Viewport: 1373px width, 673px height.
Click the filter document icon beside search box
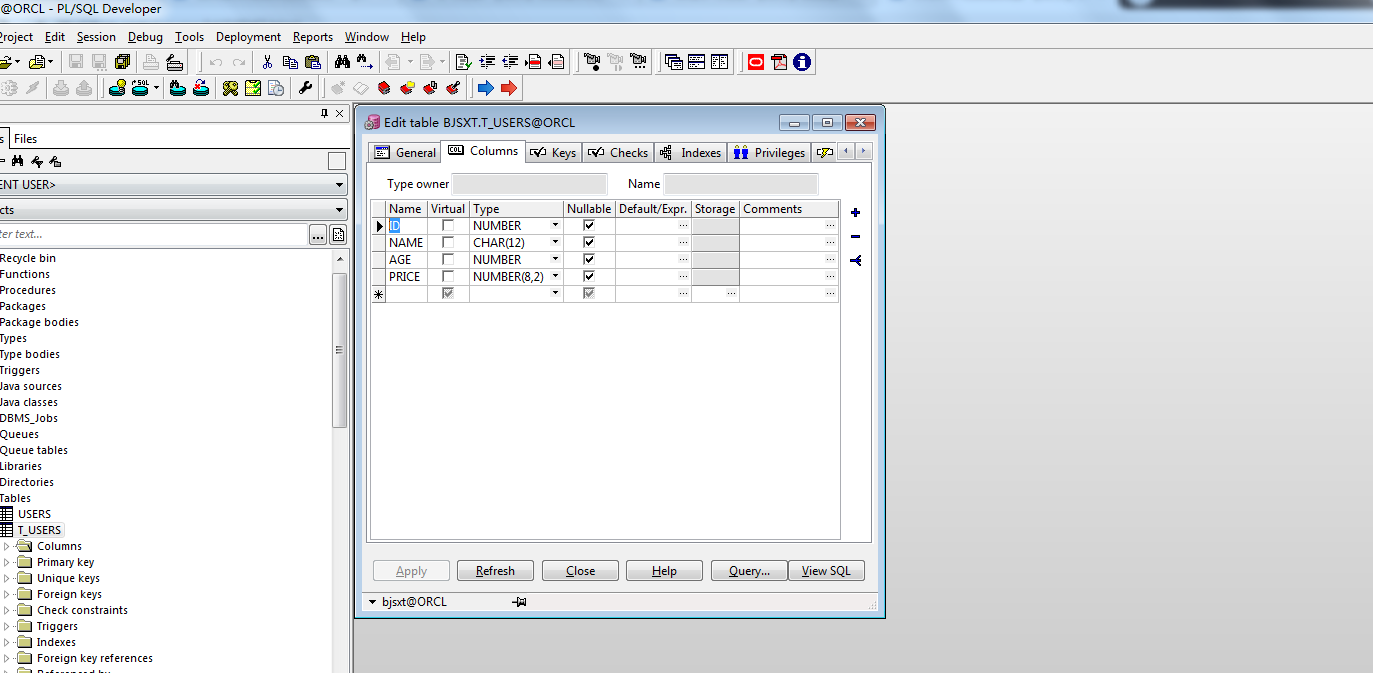tap(338, 235)
